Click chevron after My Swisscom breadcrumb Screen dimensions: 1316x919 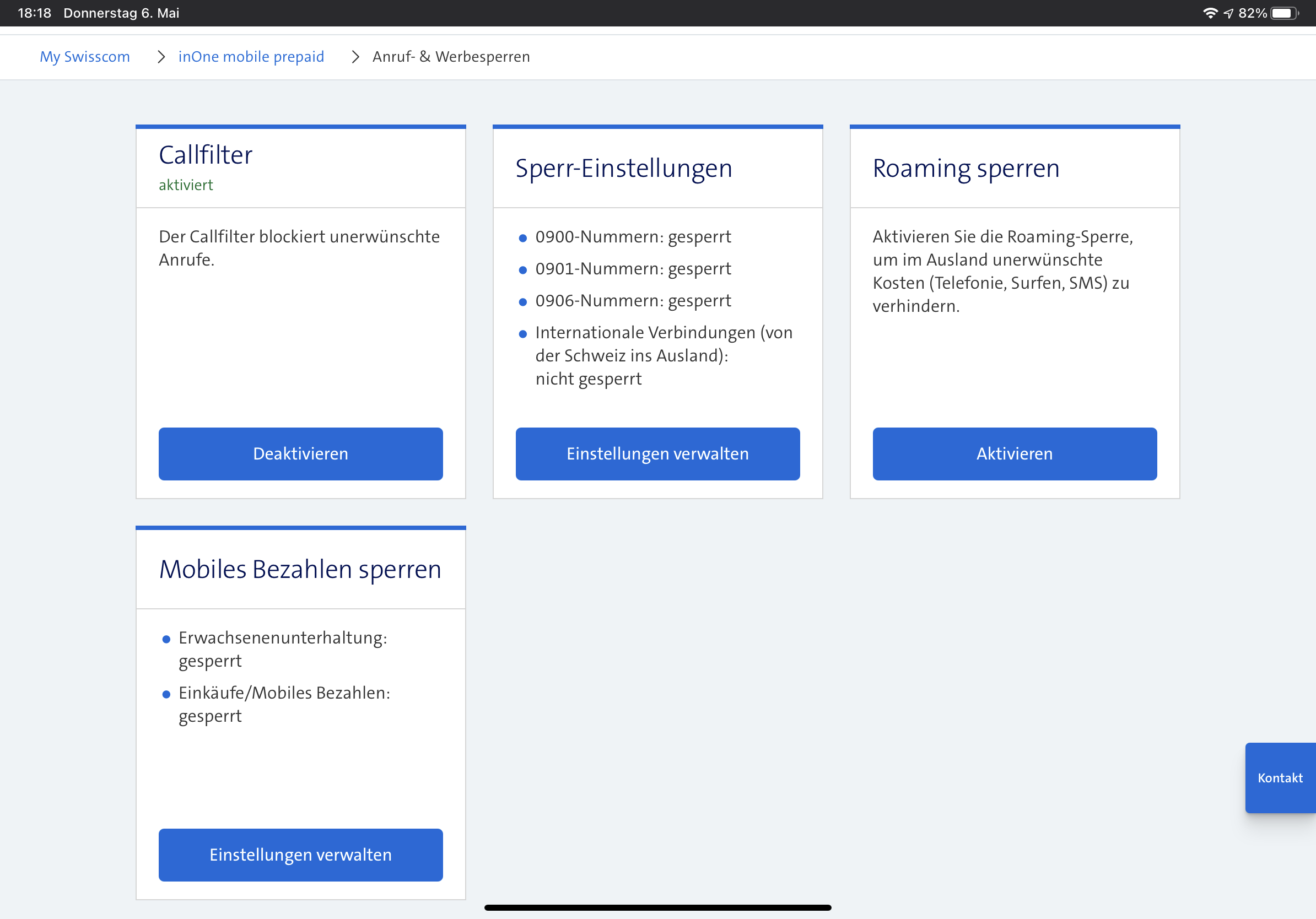161,57
